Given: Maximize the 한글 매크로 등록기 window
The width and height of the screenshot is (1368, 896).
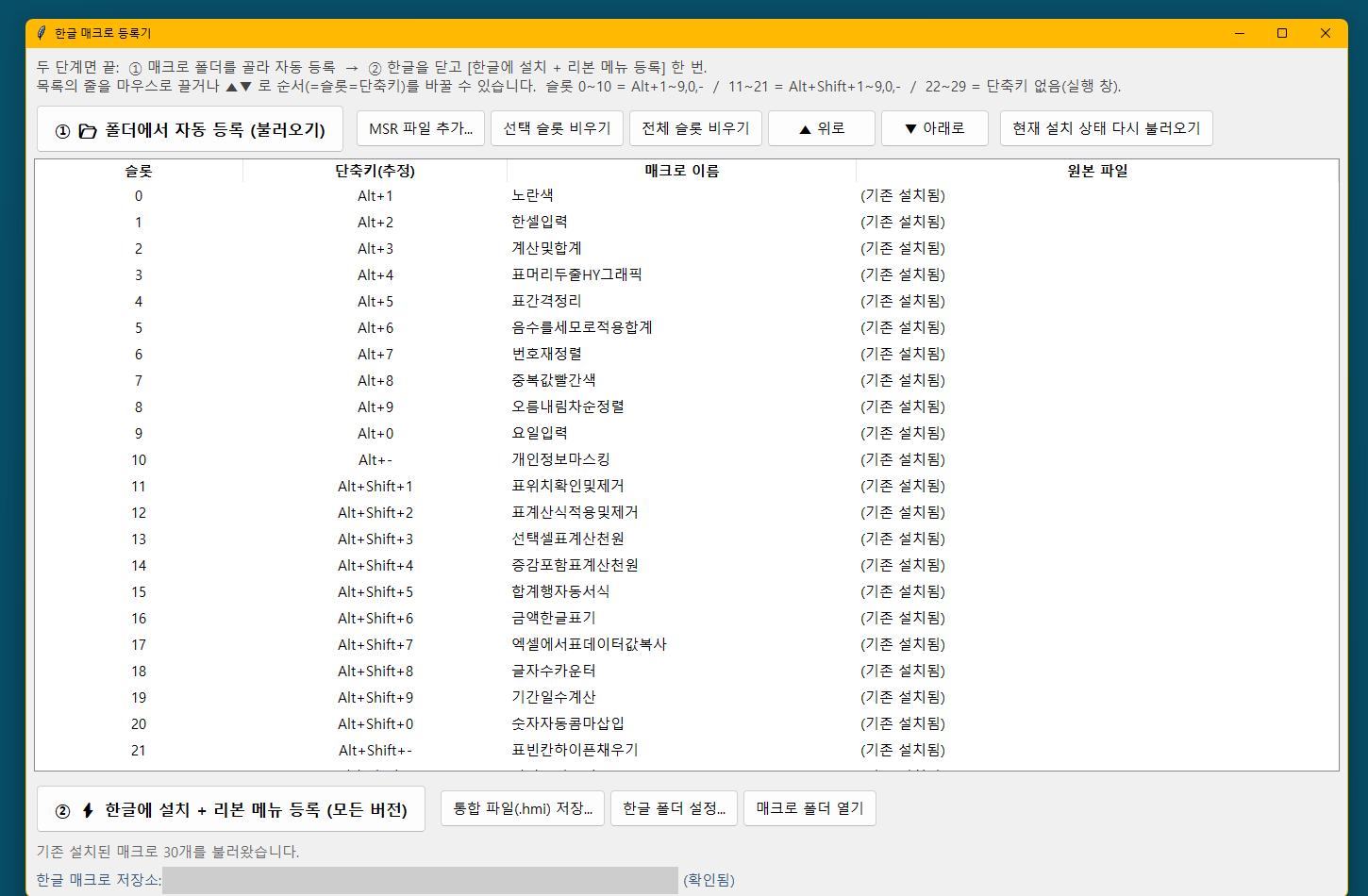Looking at the screenshot, I should [x=1282, y=33].
